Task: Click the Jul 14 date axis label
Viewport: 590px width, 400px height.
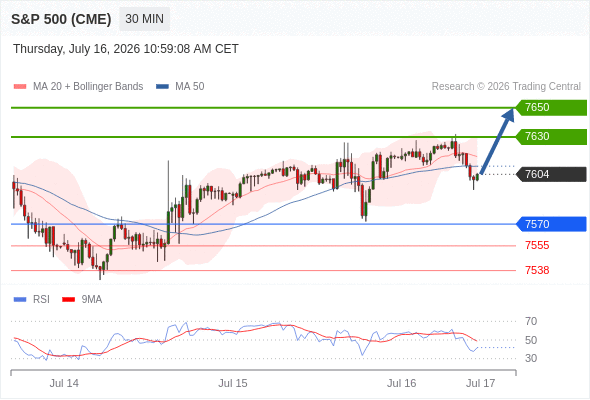Action: click(x=64, y=383)
